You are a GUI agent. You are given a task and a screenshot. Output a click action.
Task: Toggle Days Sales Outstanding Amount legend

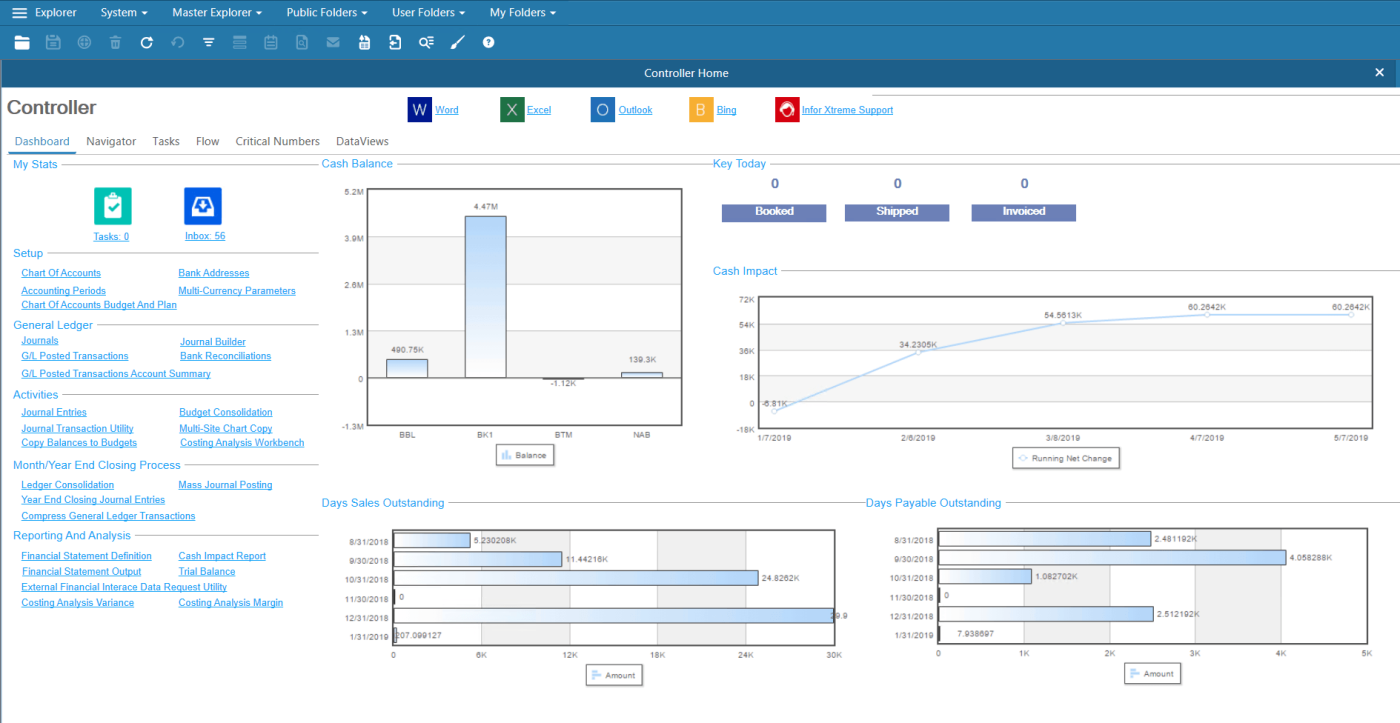[613, 675]
